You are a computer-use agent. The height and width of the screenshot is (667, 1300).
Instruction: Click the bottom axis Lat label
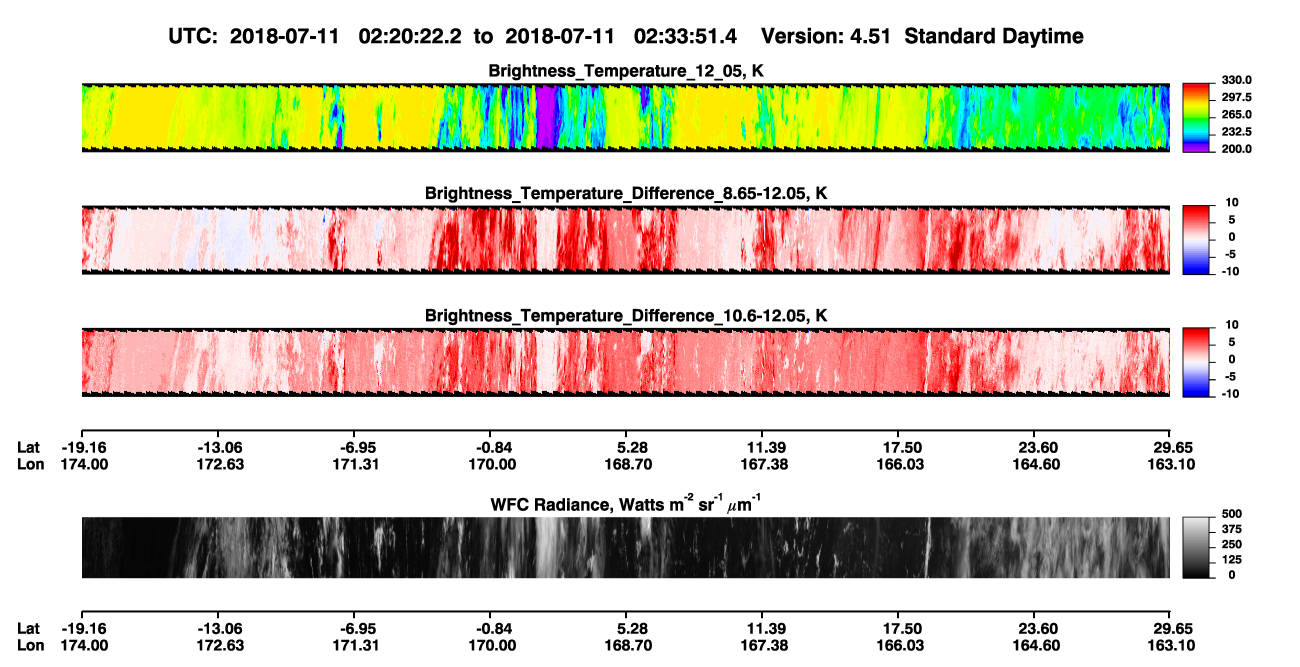pos(29,628)
